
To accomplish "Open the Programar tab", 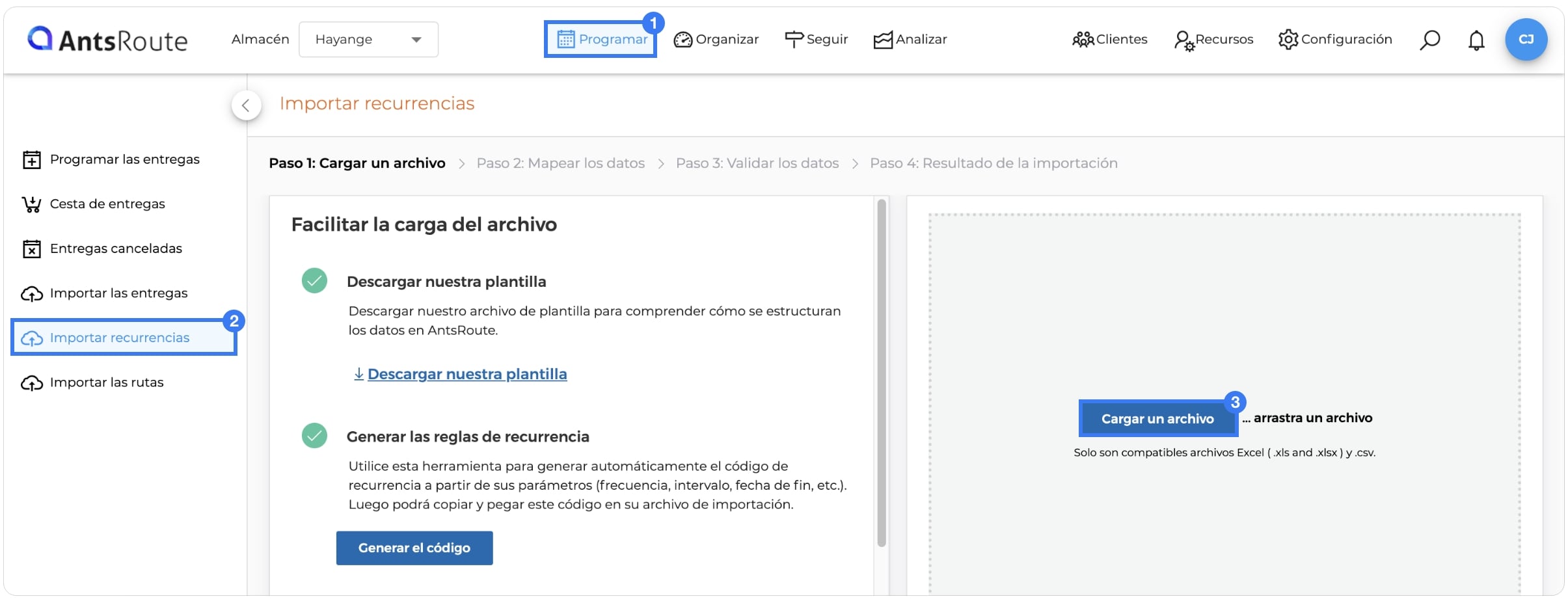I will tap(601, 40).
